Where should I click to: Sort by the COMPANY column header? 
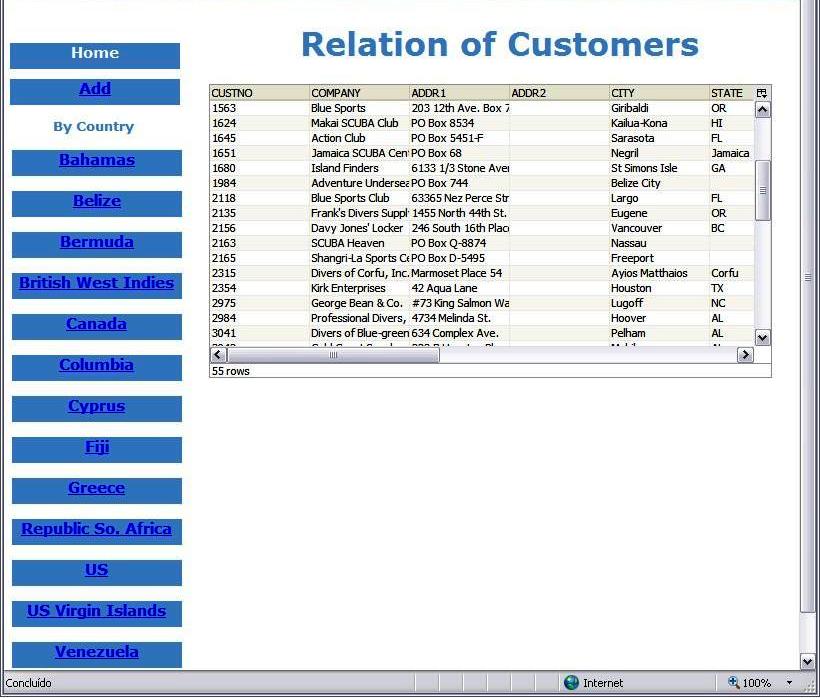[359, 93]
